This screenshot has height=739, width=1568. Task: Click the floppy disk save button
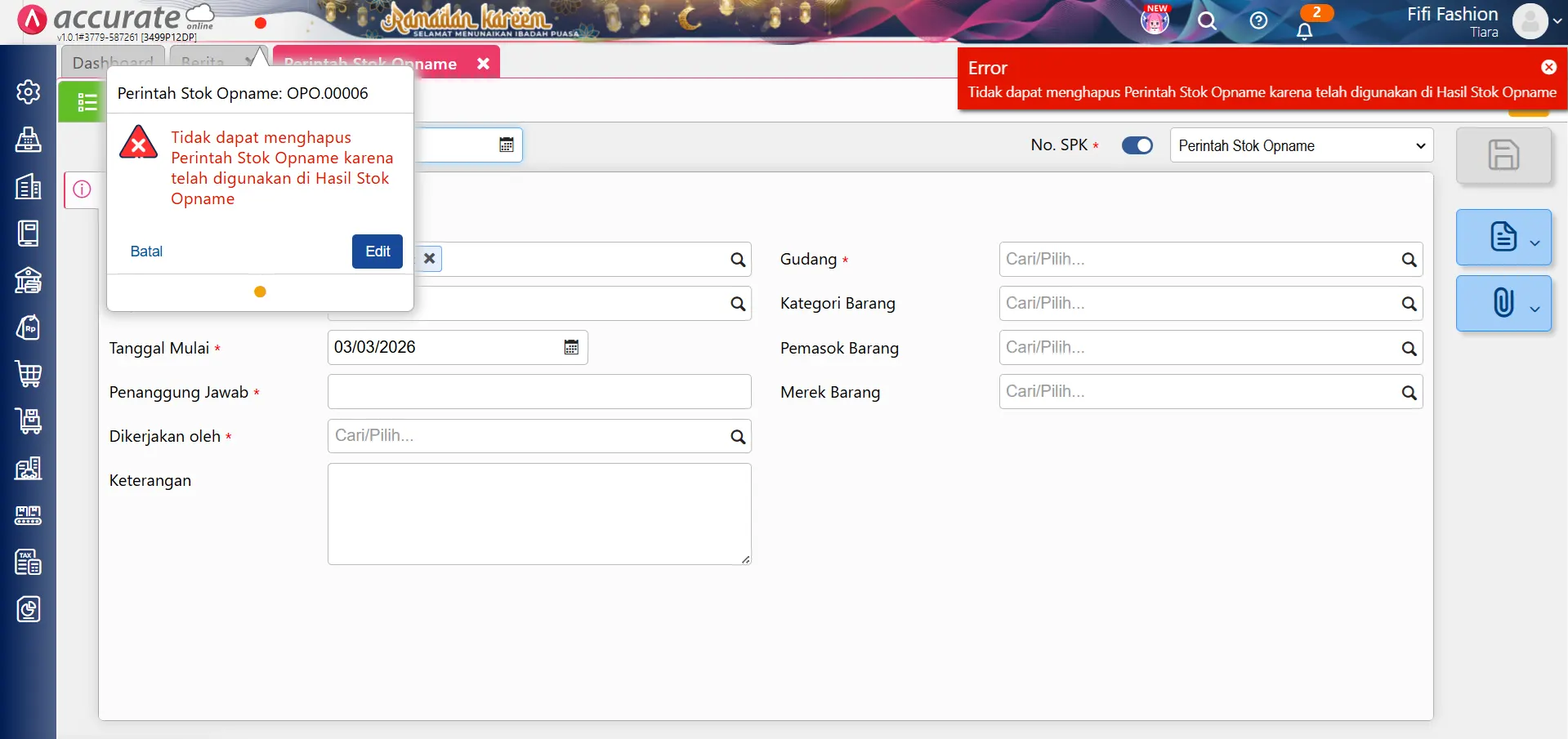click(1503, 155)
